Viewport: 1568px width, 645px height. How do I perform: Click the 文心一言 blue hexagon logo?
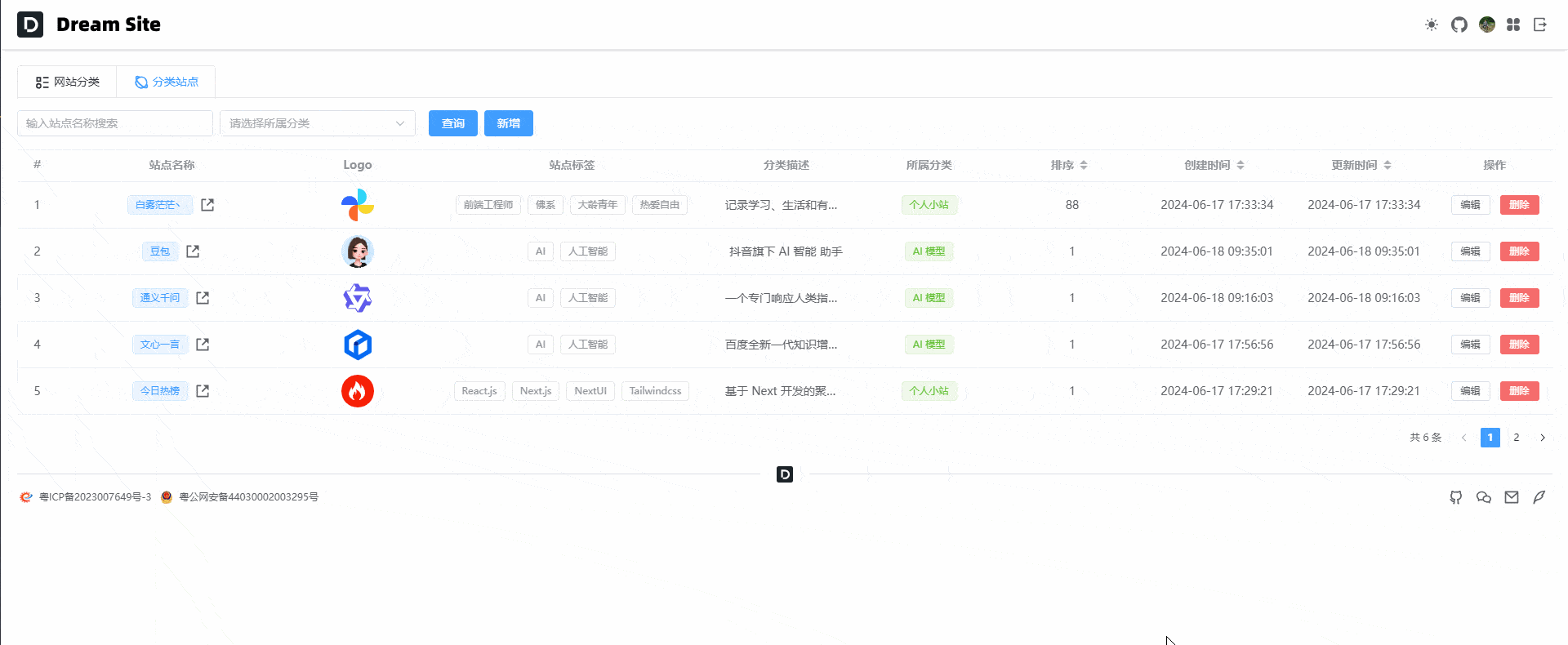tap(358, 345)
